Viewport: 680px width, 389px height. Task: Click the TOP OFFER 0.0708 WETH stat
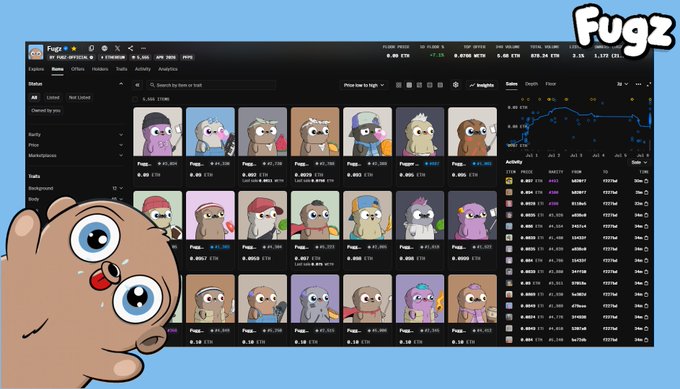coord(470,52)
